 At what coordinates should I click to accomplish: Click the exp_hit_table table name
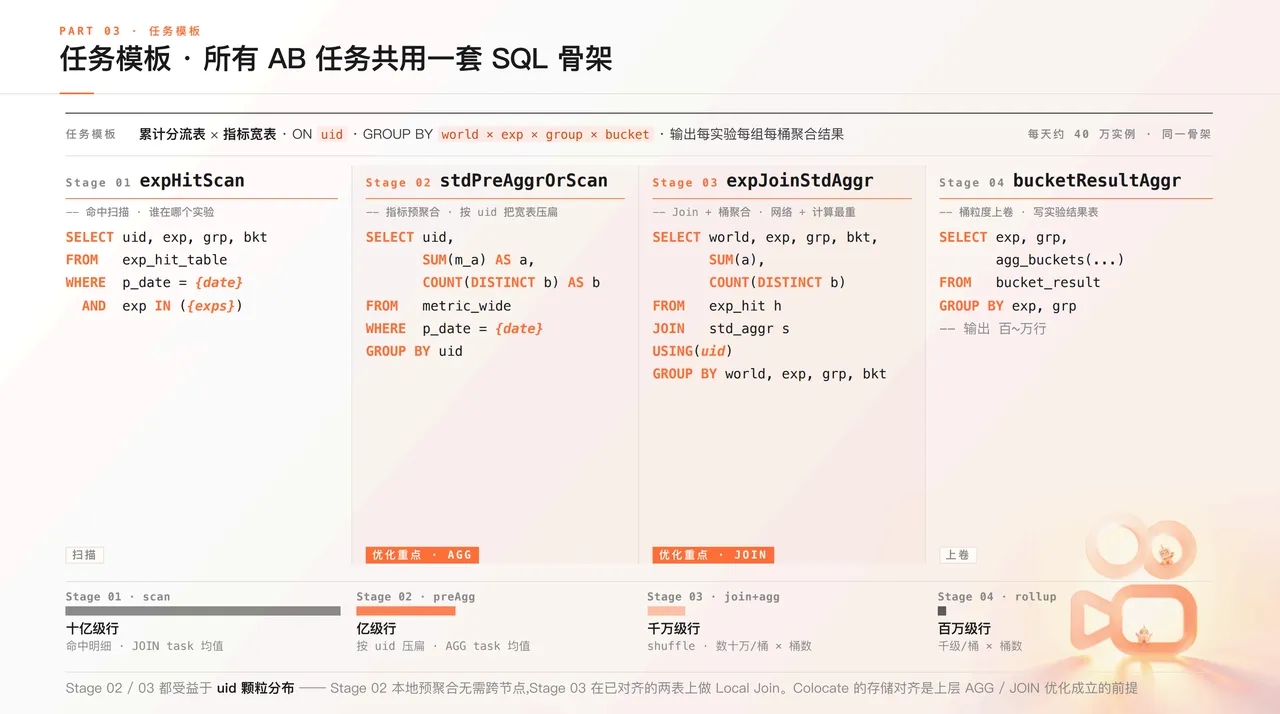point(175,260)
